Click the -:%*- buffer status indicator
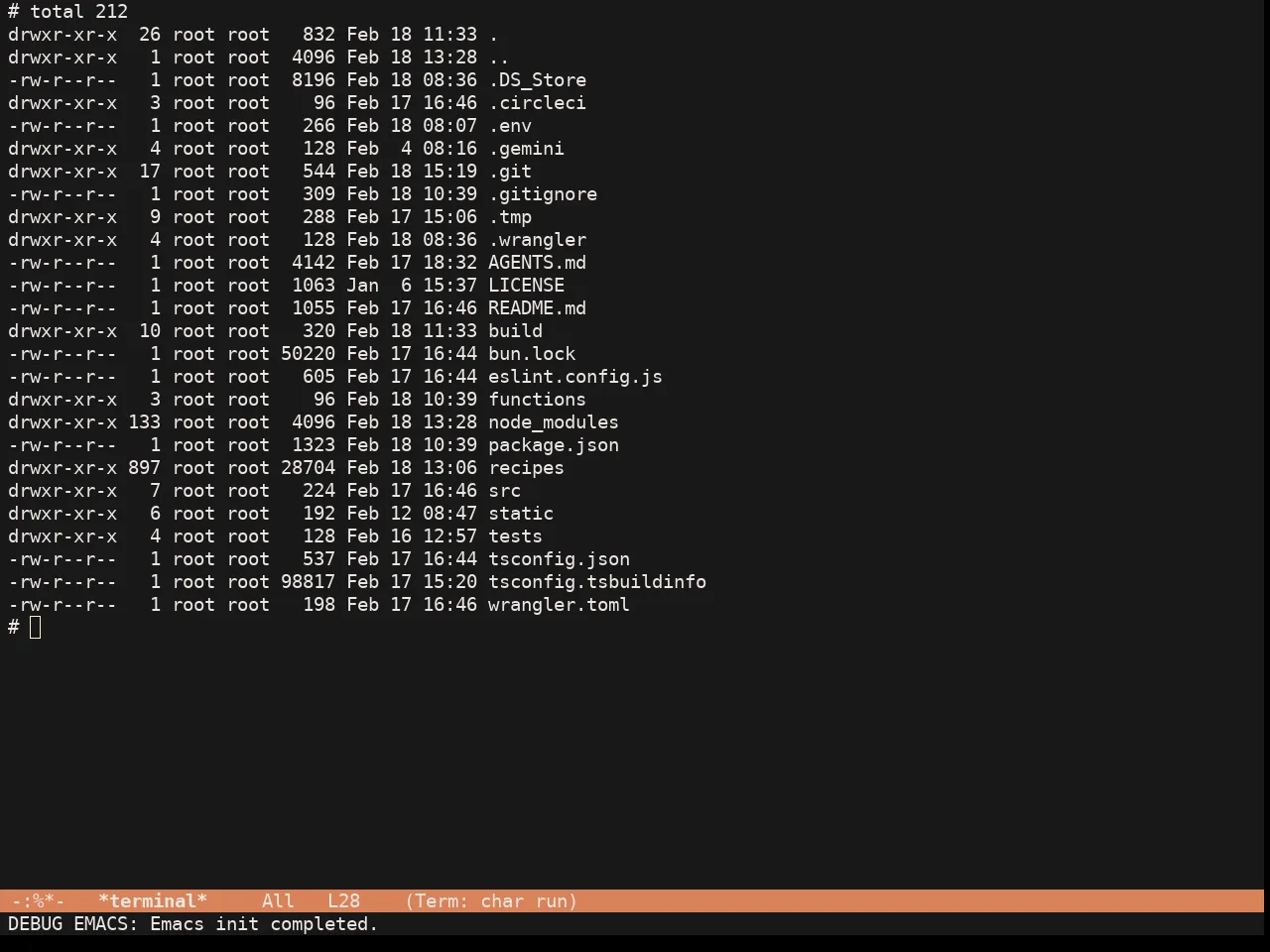This screenshot has height=952, width=1270. 38,901
